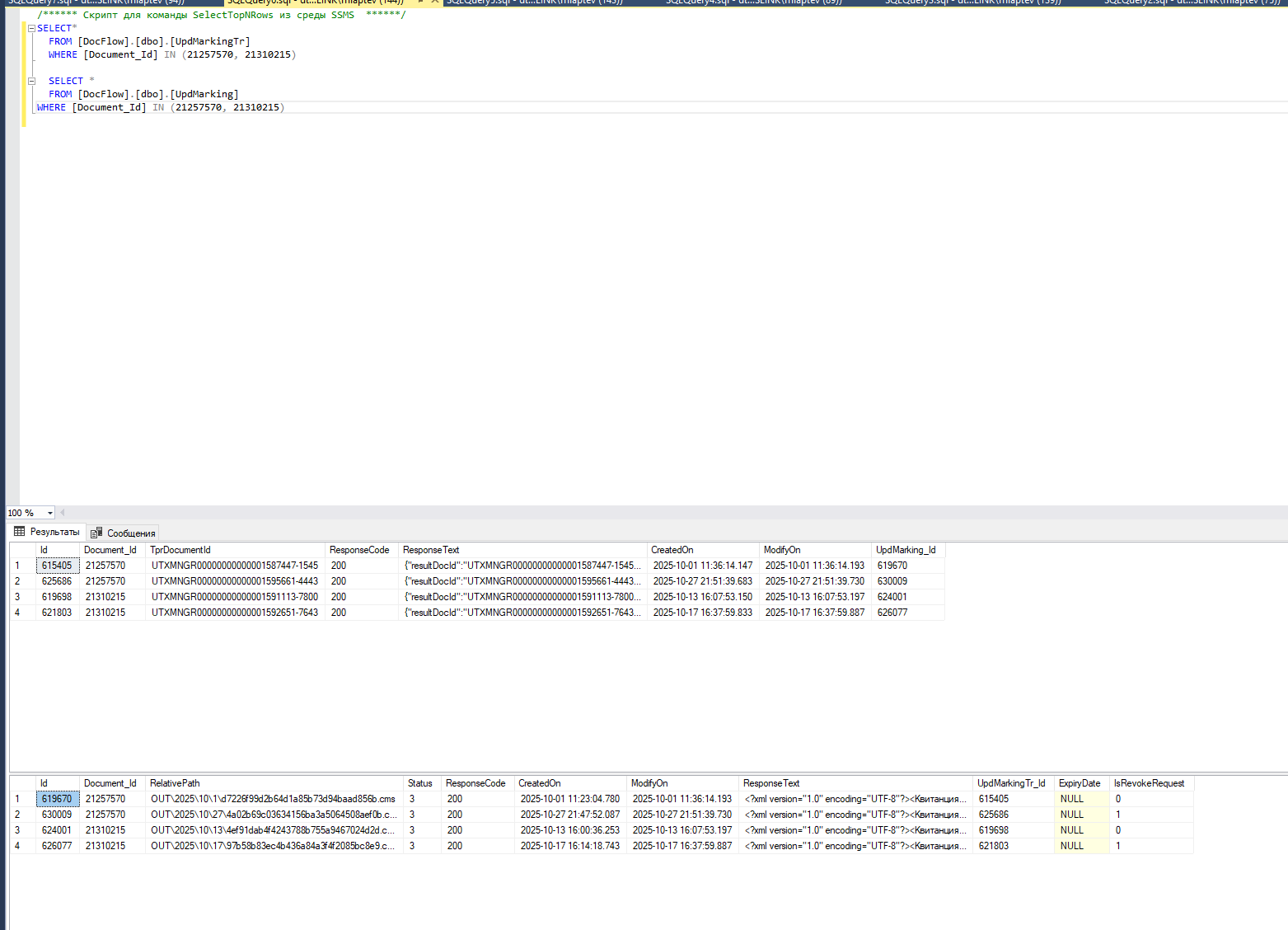Switch to the Результаты tab
This screenshot has width=1288, height=930.
47,532
